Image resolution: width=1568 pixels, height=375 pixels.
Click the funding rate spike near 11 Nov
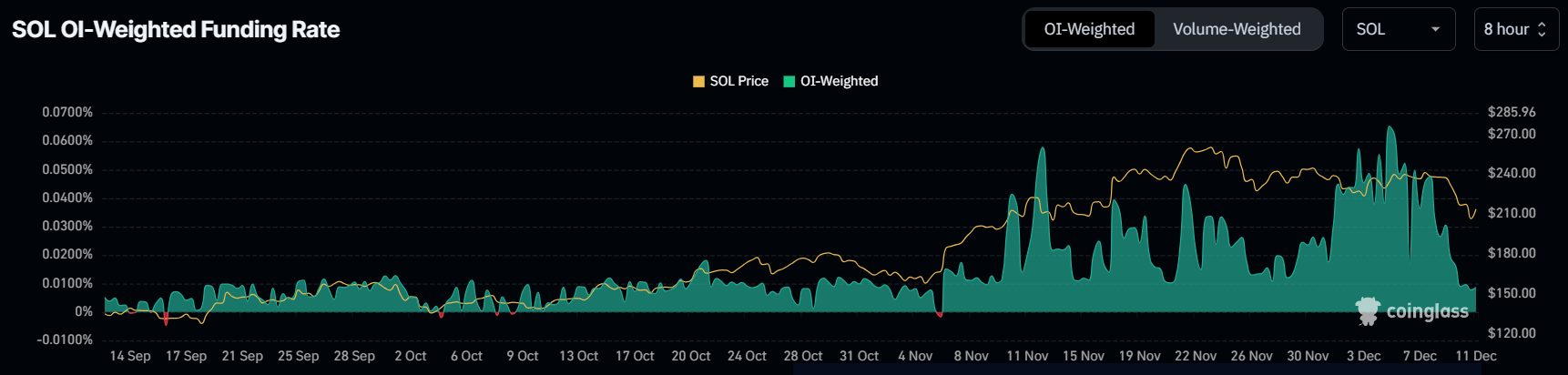click(x=1042, y=150)
